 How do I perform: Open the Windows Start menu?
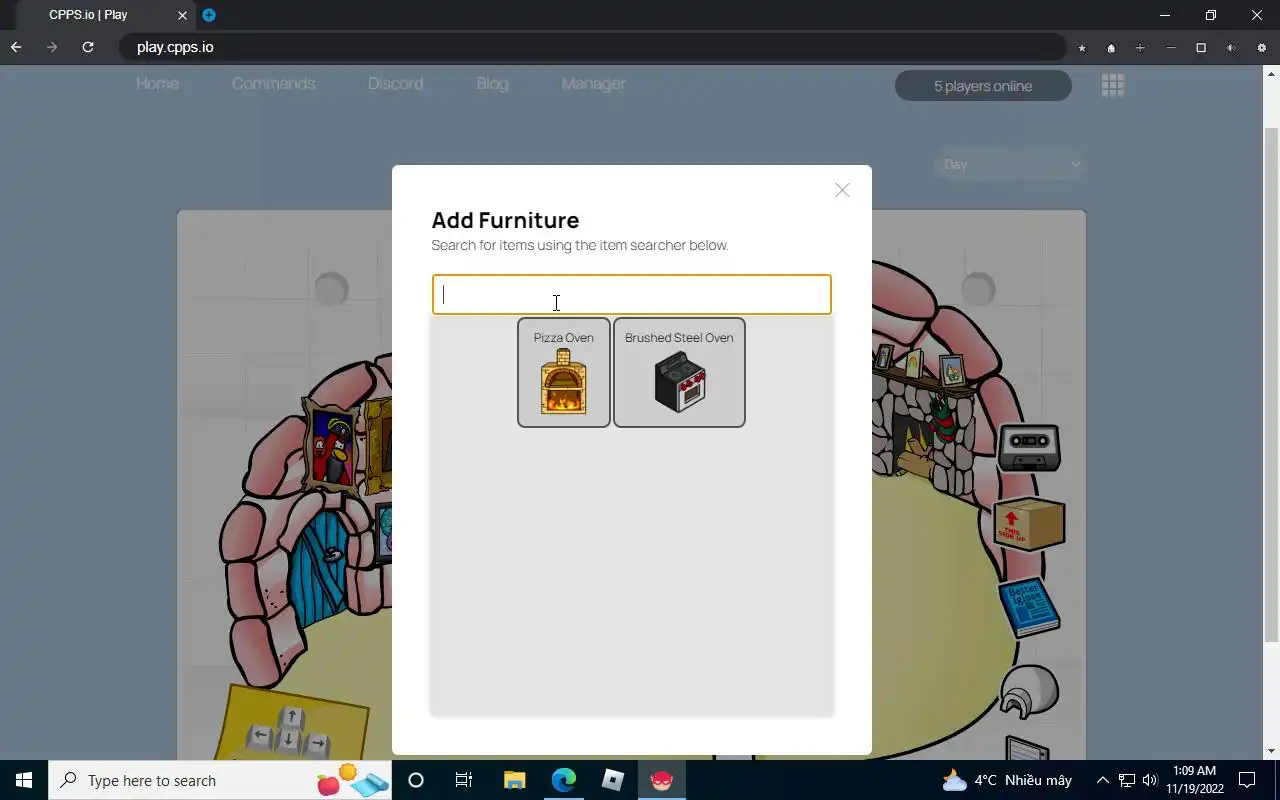point(24,780)
